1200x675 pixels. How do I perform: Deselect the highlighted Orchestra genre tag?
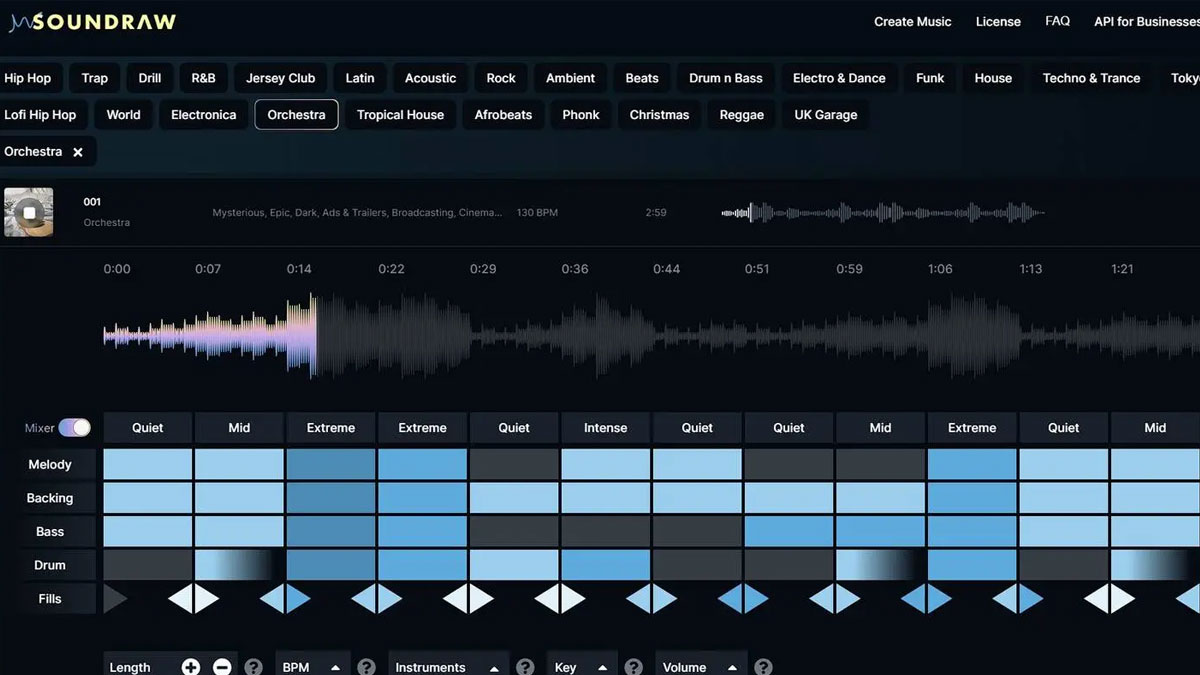[297, 115]
